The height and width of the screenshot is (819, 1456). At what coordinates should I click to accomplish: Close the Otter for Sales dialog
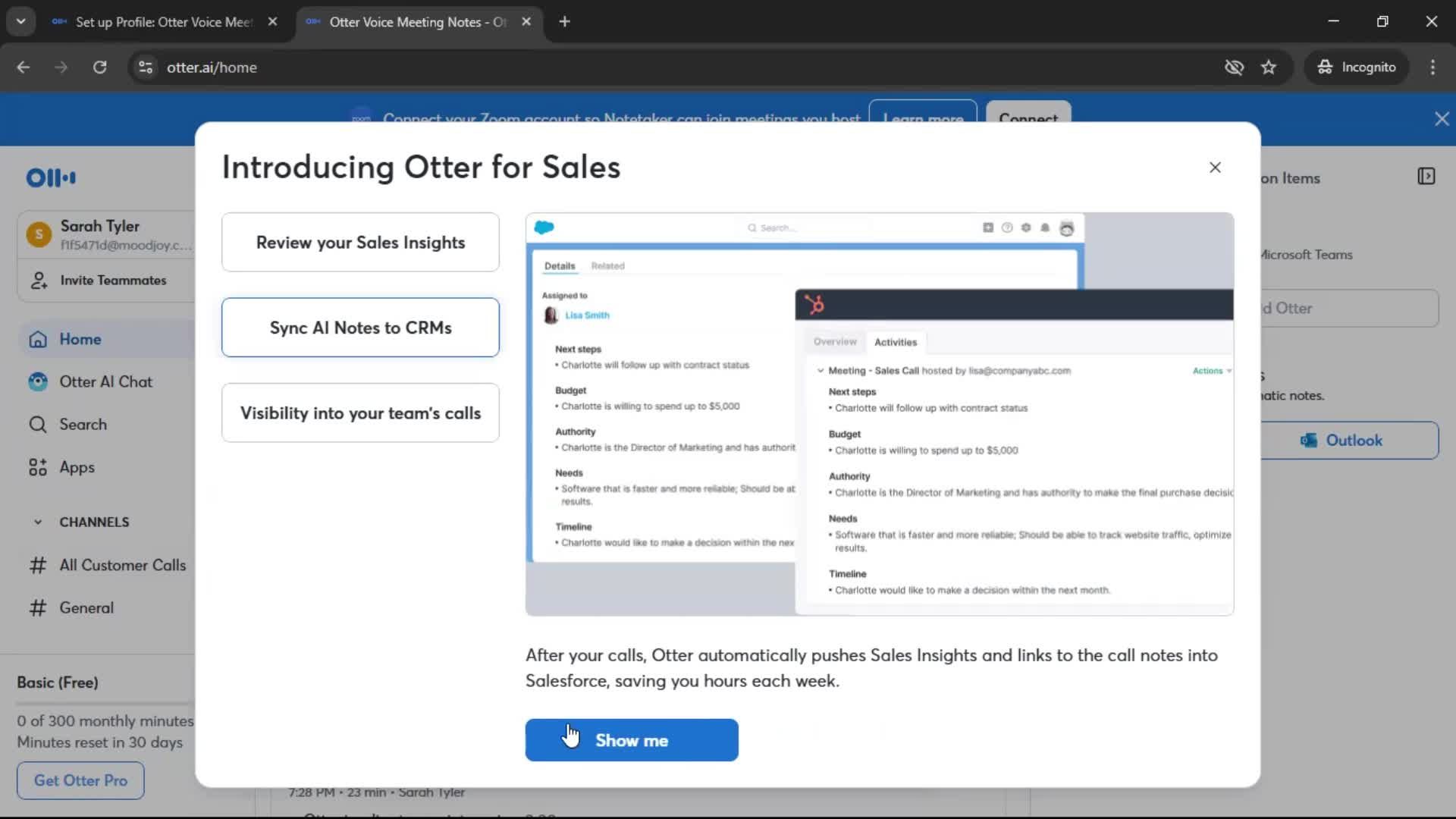point(1215,168)
